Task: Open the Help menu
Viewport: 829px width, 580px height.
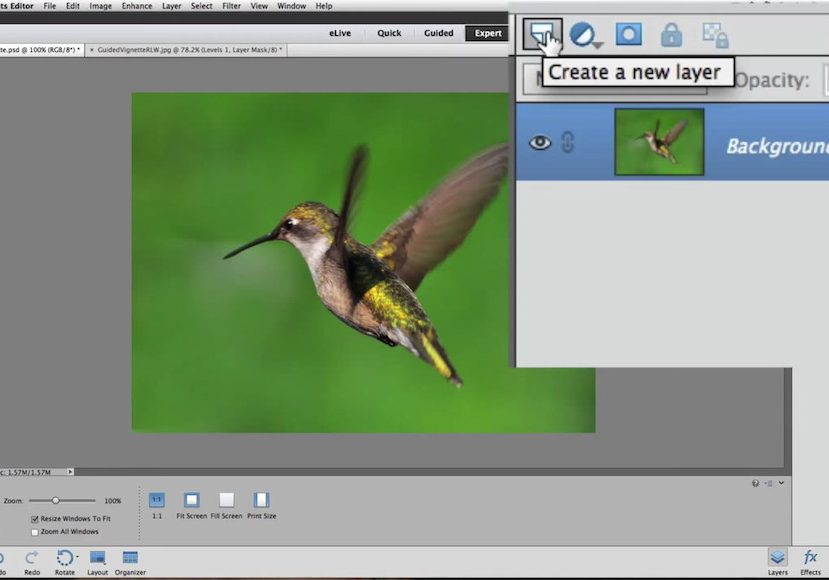Action: pyautogui.click(x=324, y=6)
